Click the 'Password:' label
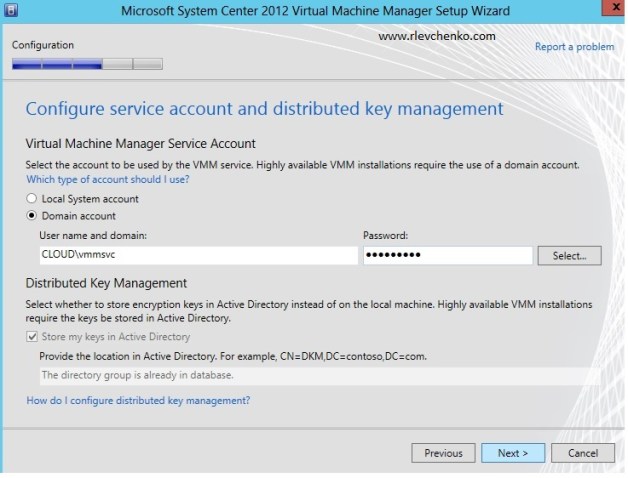Screen dimensions: 628x478 (385, 236)
